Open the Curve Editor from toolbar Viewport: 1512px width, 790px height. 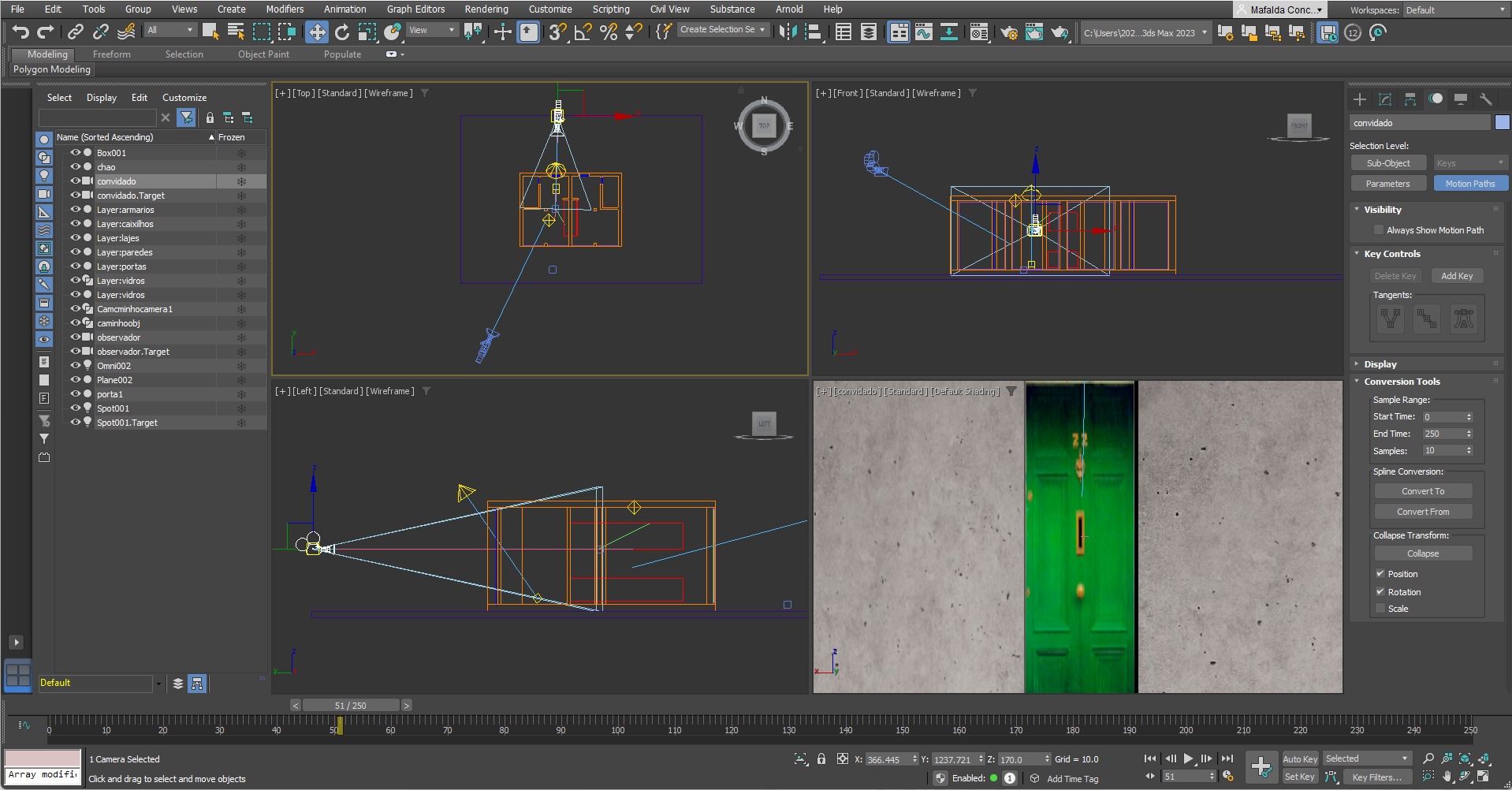click(924, 32)
